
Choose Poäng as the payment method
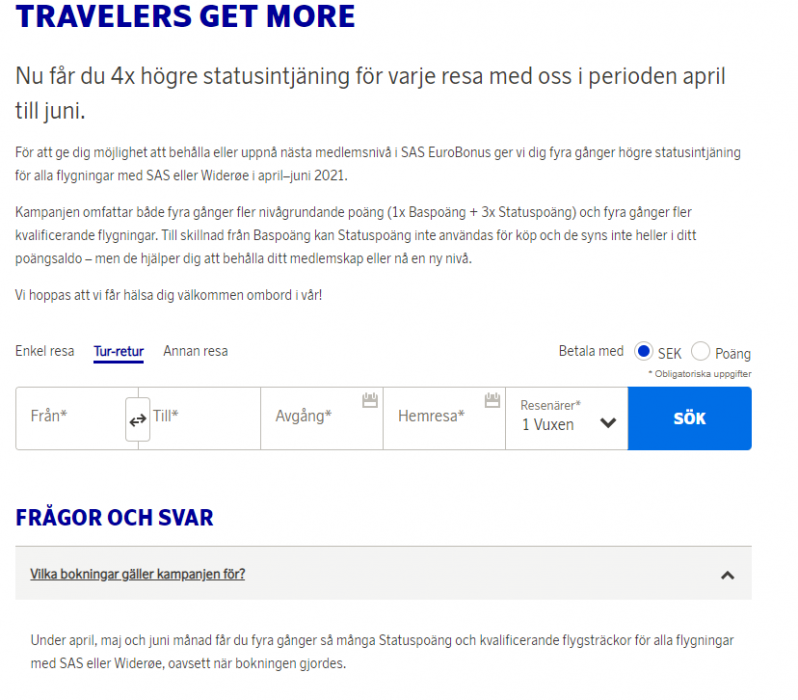coord(701,352)
